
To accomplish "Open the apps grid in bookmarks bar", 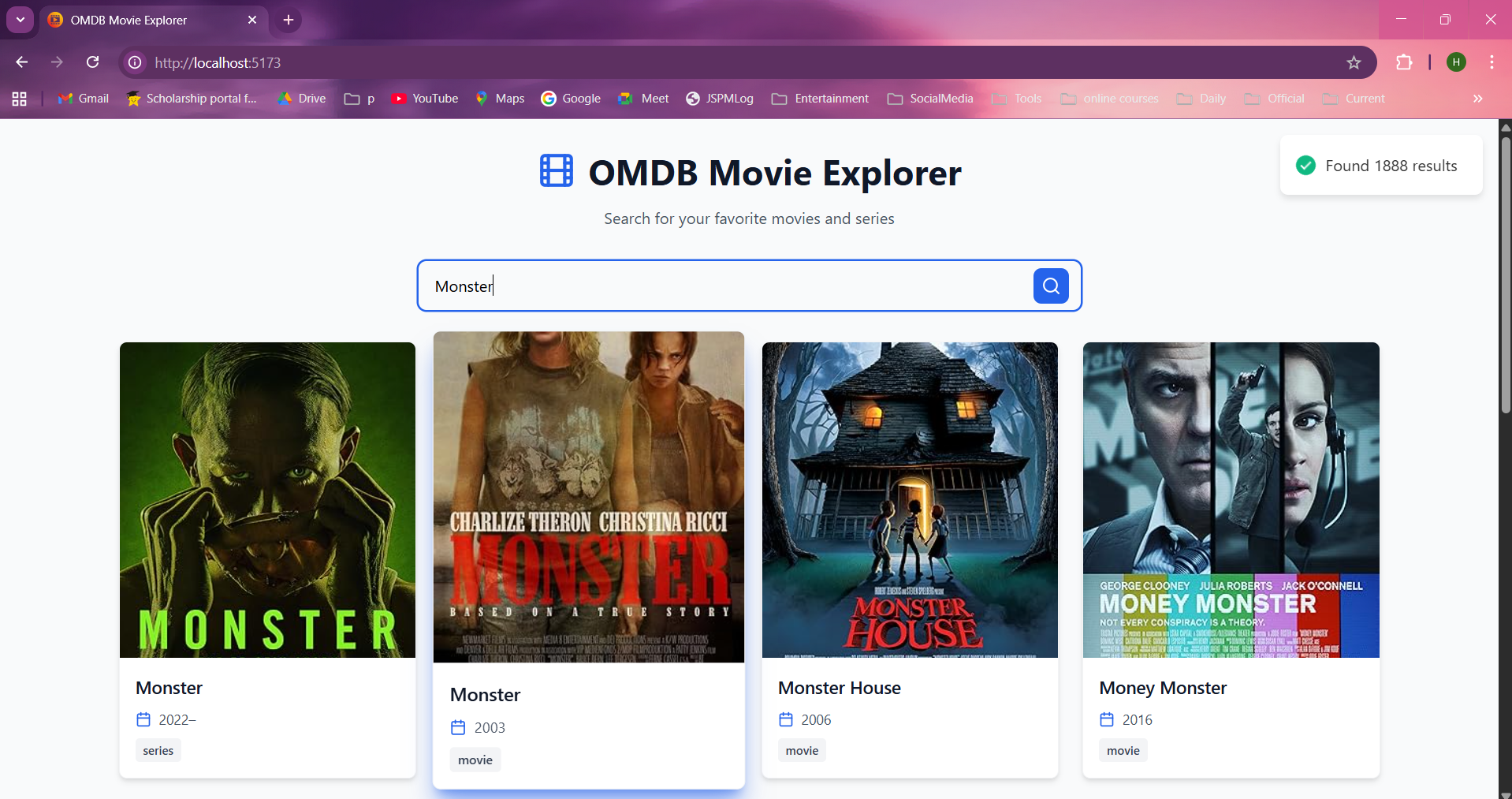I will click(20, 99).
